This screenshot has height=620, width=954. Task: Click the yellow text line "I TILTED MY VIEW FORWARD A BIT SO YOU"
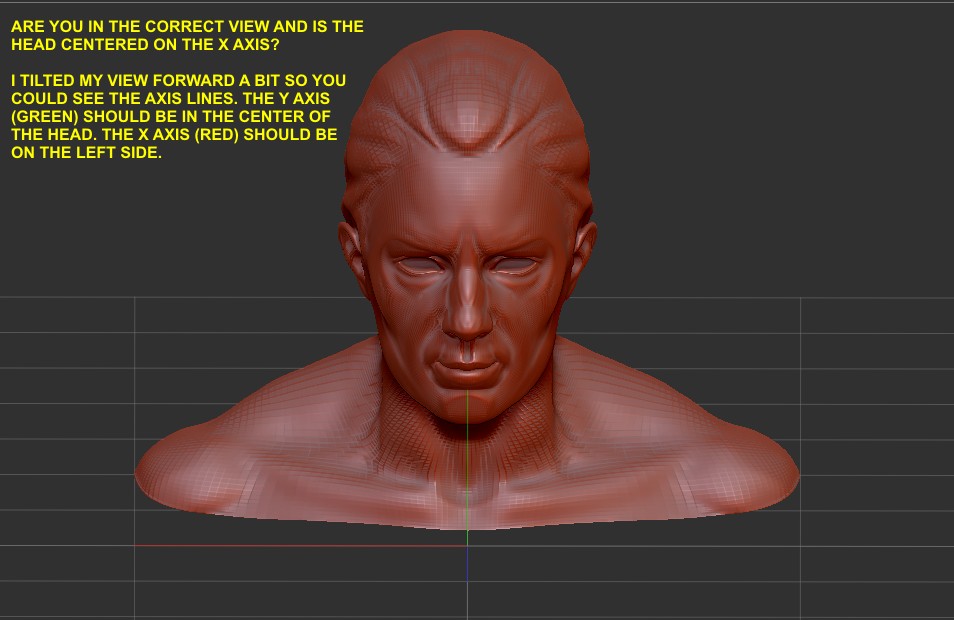click(178, 80)
